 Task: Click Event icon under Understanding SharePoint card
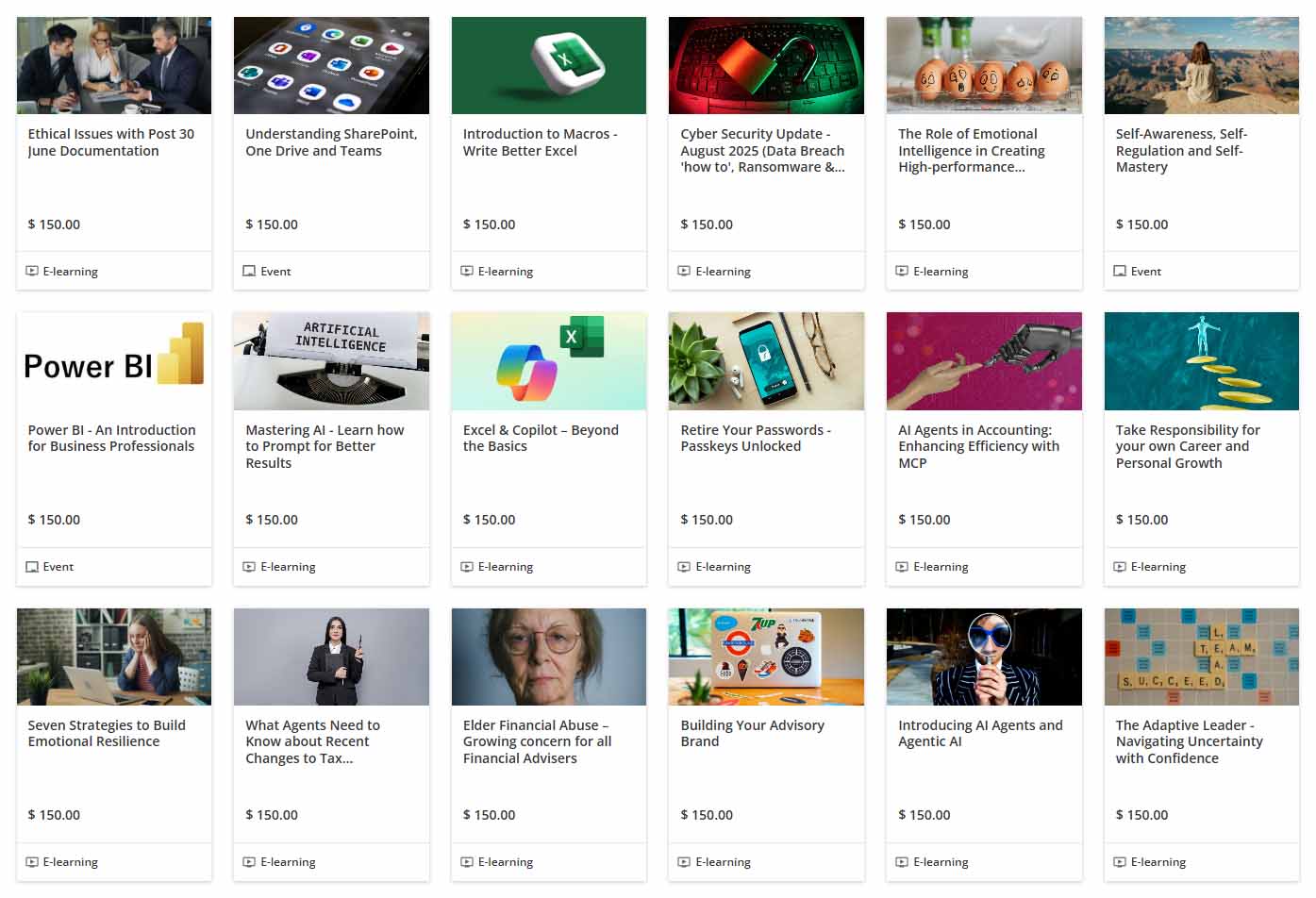click(249, 272)
